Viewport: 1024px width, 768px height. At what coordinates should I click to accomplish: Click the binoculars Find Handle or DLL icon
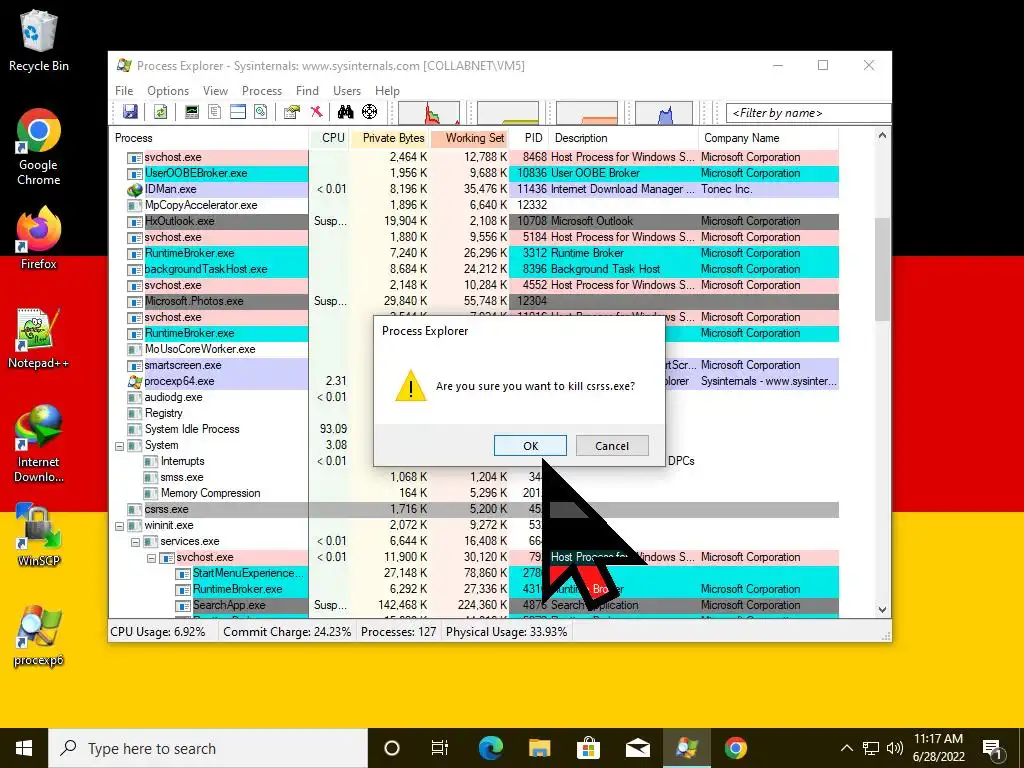click(x=345, y=112)
